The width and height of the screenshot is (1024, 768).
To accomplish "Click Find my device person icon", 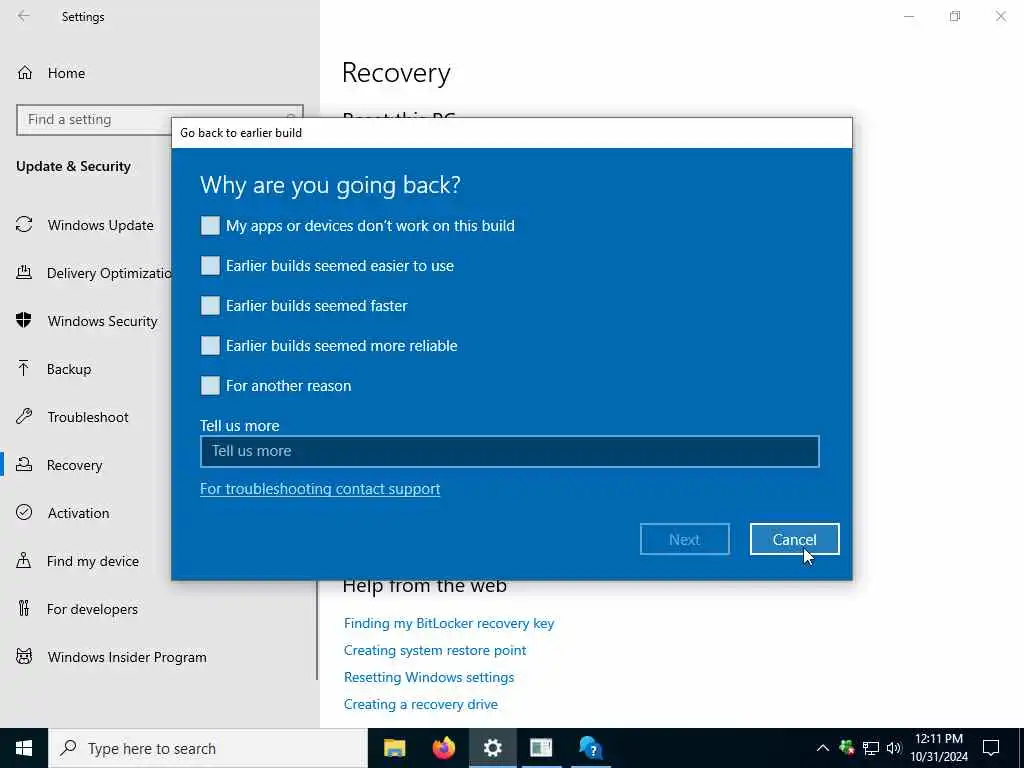I will pyautogui.click(x=24, y=560).
